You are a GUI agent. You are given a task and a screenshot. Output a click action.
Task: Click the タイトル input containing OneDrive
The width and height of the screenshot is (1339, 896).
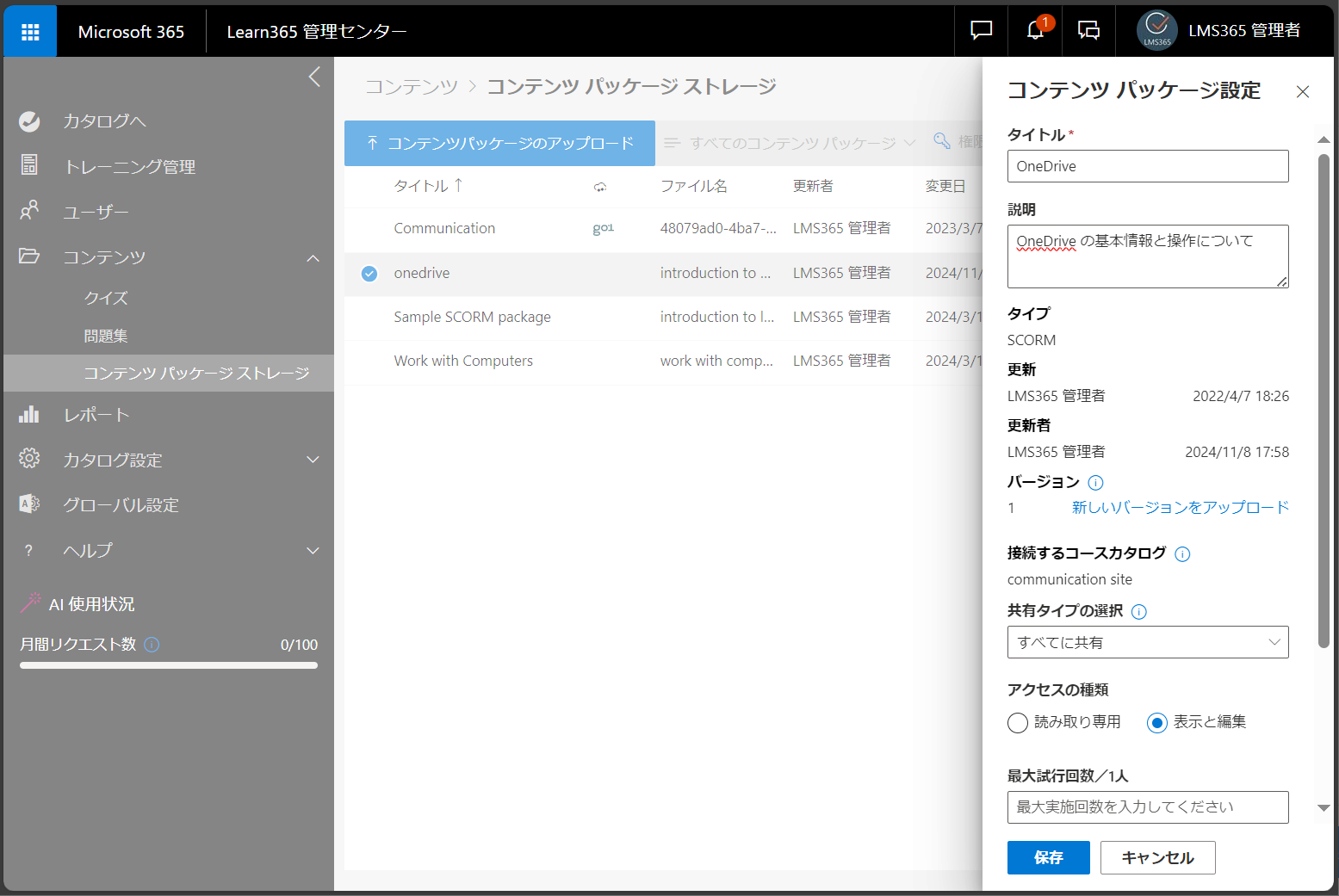(1148, 166)
